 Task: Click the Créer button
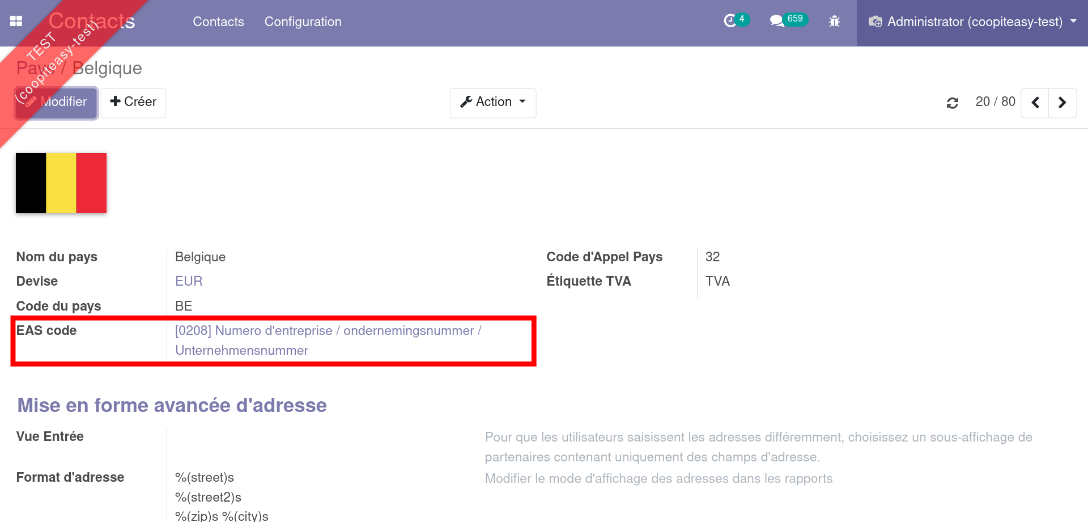133,103
